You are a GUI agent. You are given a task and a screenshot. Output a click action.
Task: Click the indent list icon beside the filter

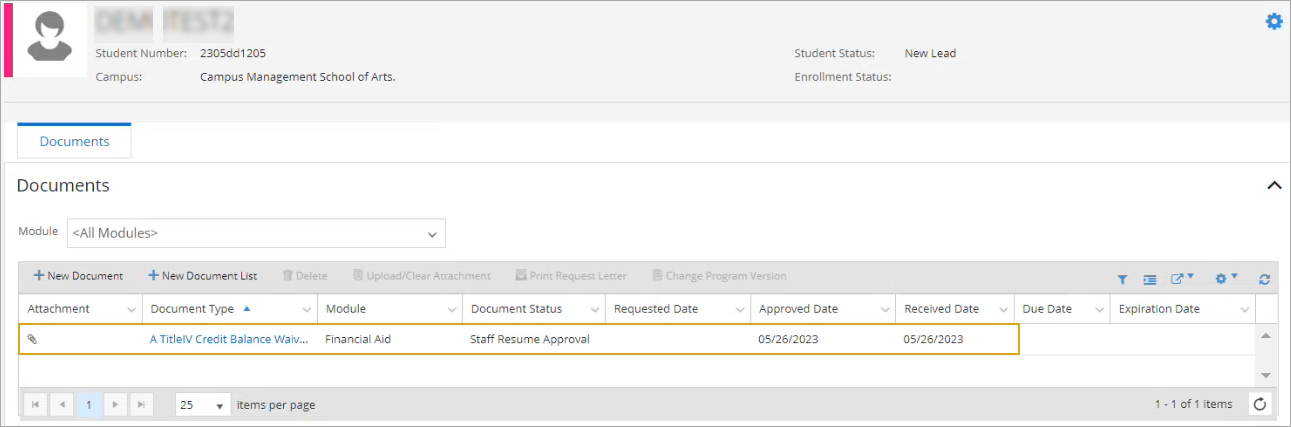tap(1150, 280)
